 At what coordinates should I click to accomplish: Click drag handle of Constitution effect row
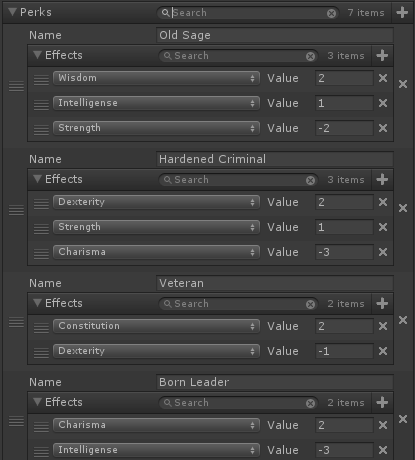41,327
